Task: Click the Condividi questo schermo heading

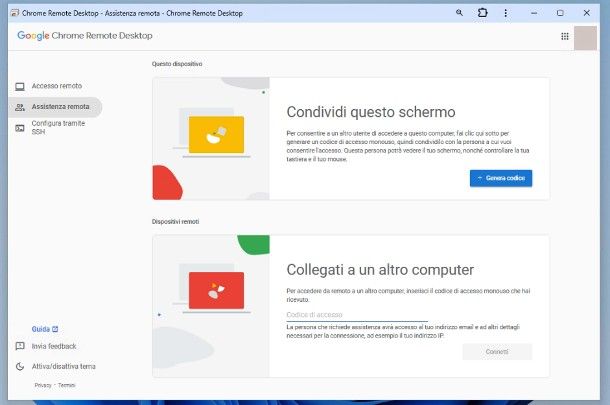Action: (x=371, y=112)
